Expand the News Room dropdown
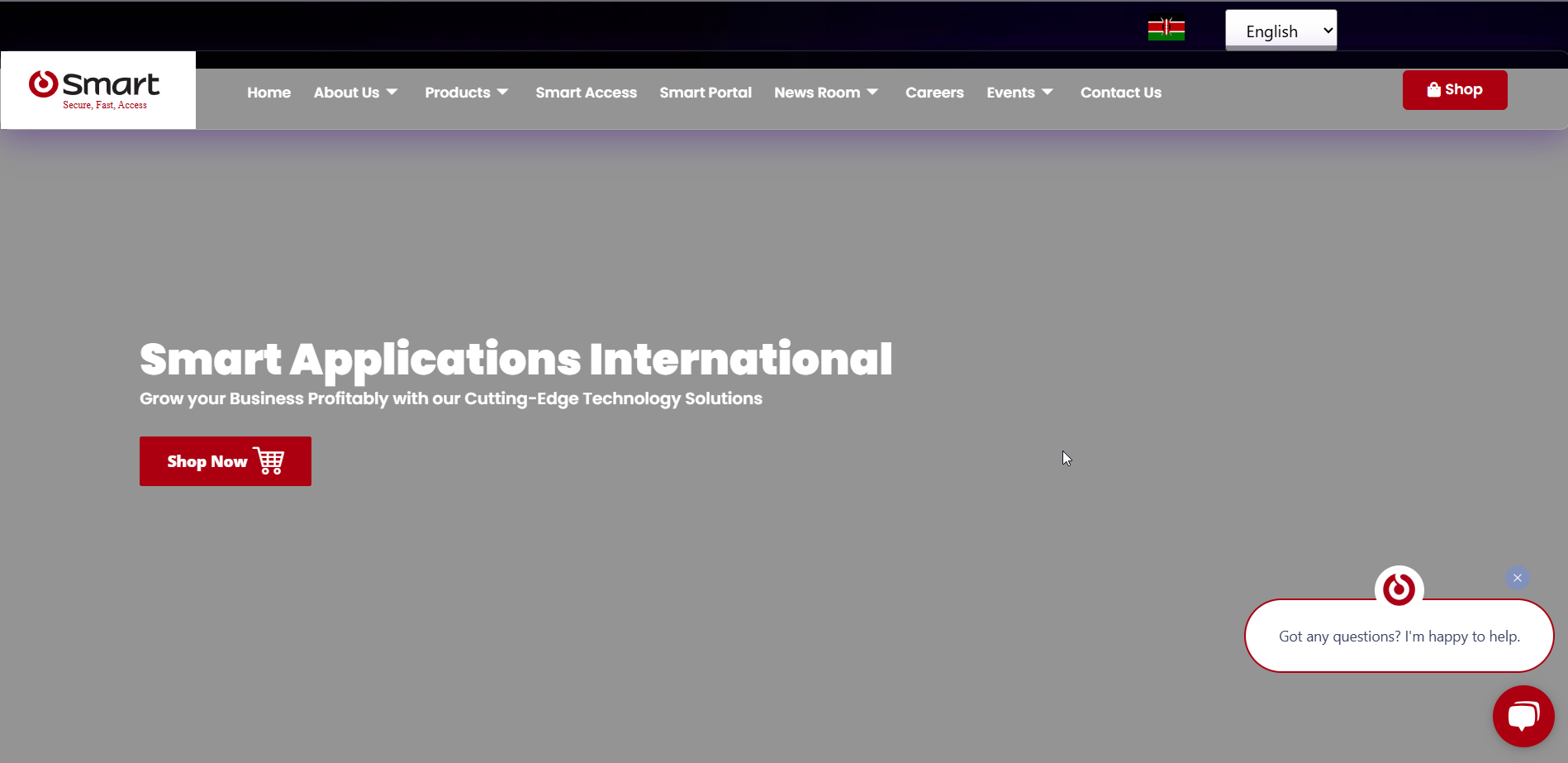This screenshot has width=1568, height=763. tap(826, 93)
